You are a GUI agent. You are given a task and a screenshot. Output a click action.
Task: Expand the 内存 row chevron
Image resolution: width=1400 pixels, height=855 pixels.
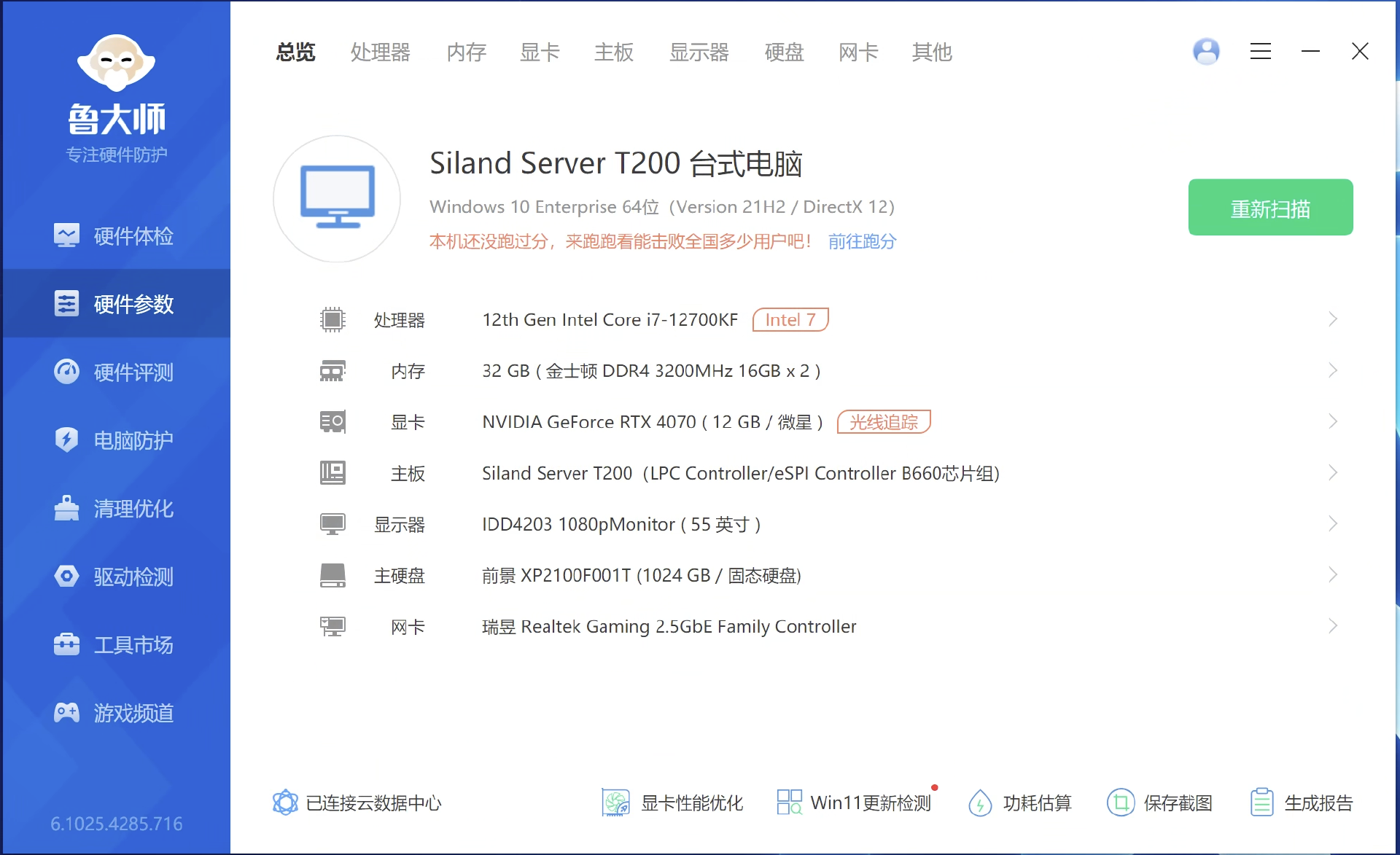pyautogui.click(x=1333, y=370)
